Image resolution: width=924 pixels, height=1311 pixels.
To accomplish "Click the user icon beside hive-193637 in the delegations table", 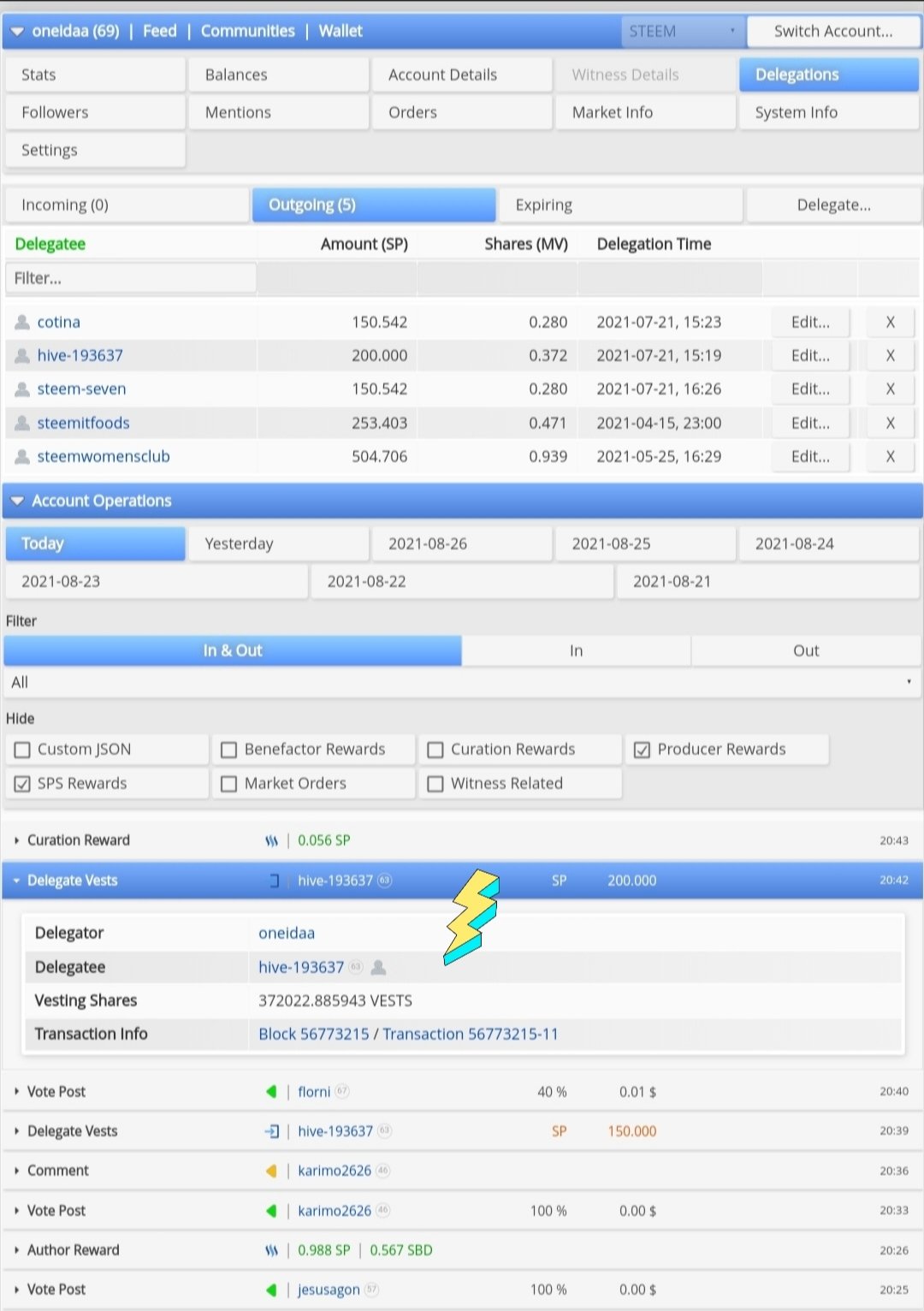I will coord(23,356).
